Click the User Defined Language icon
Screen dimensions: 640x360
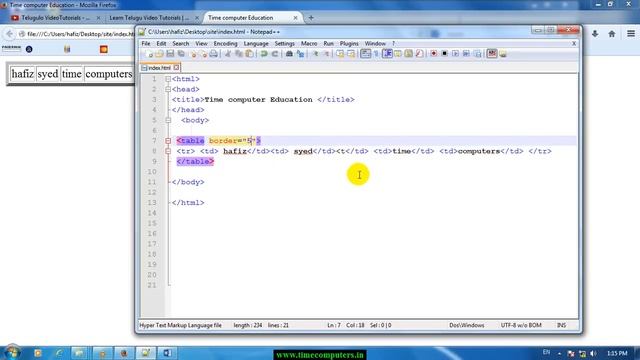coord(398,54)
